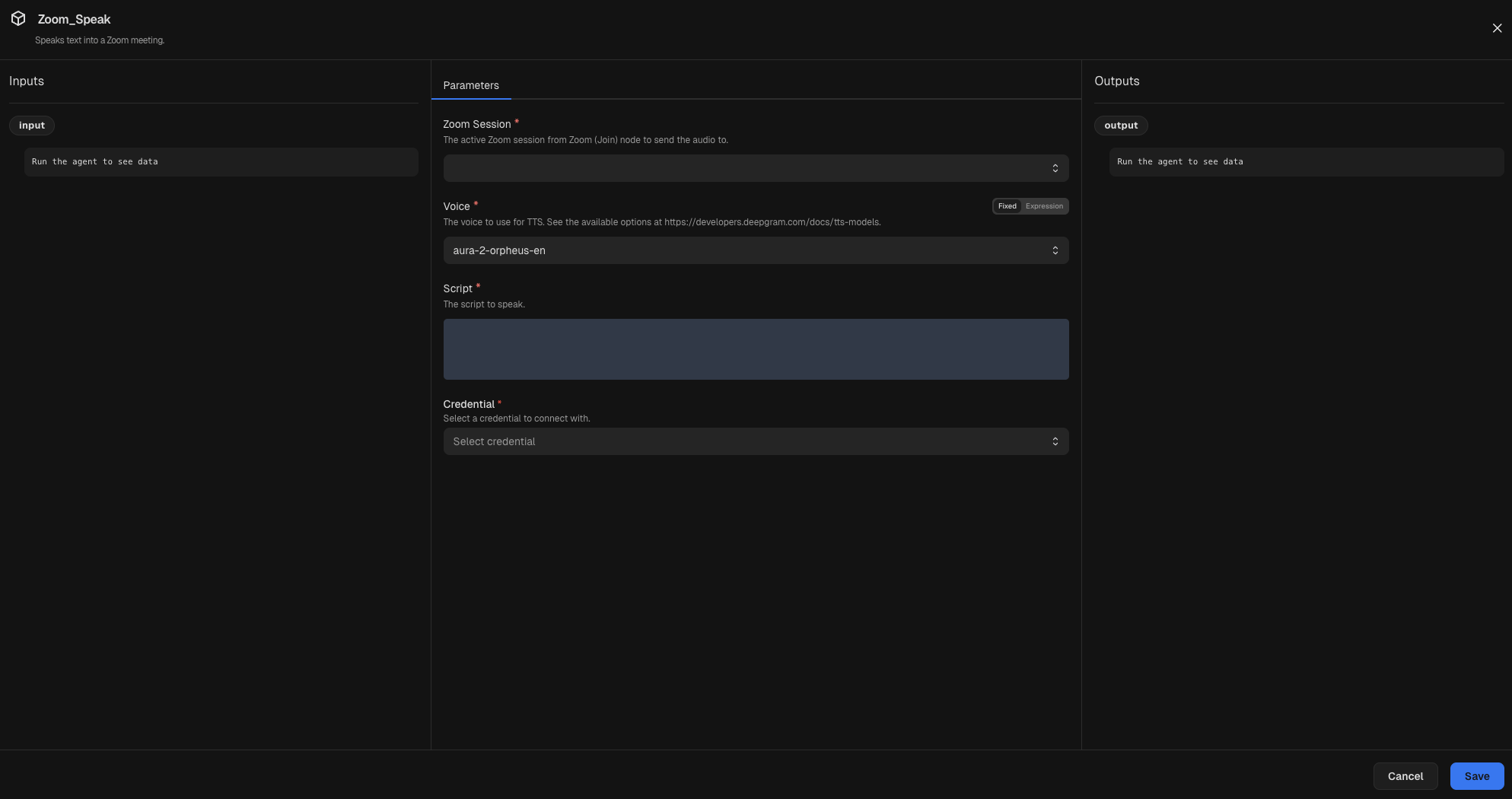Click the Zoom Session dropdown chevron
1512x799 pixels.
click(1055, 167)
